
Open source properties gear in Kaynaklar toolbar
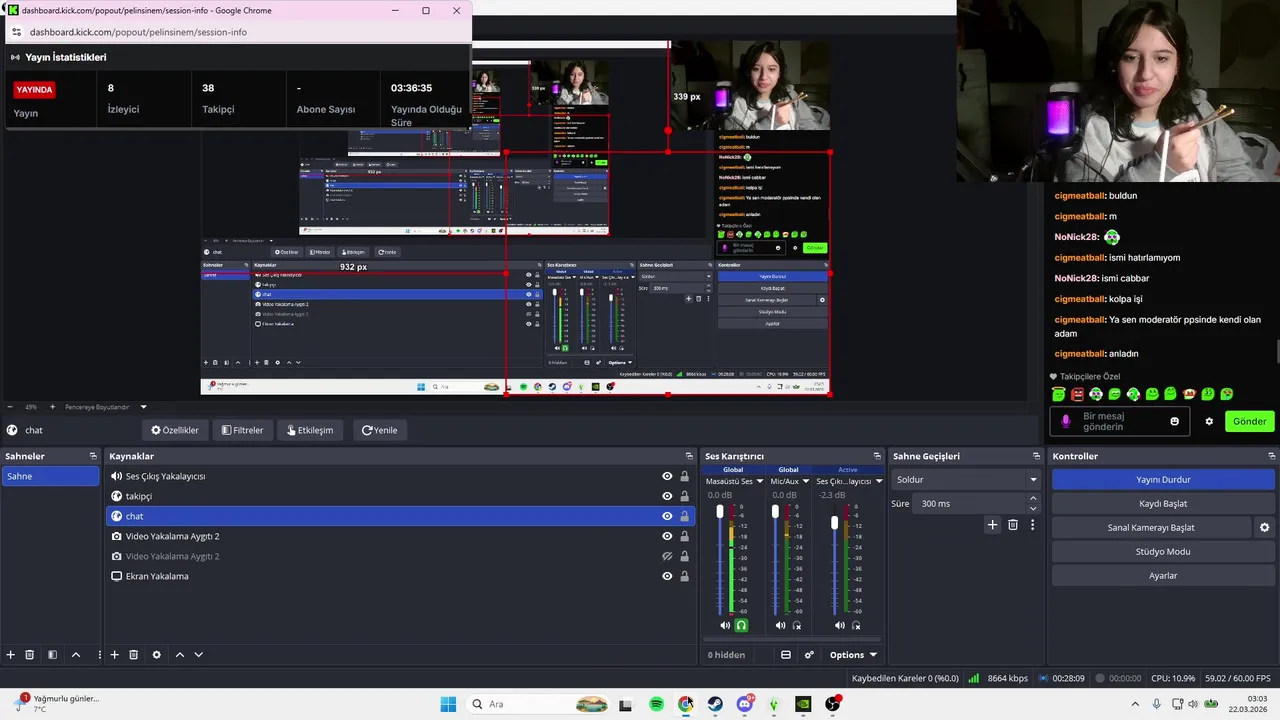pos(156,655)
